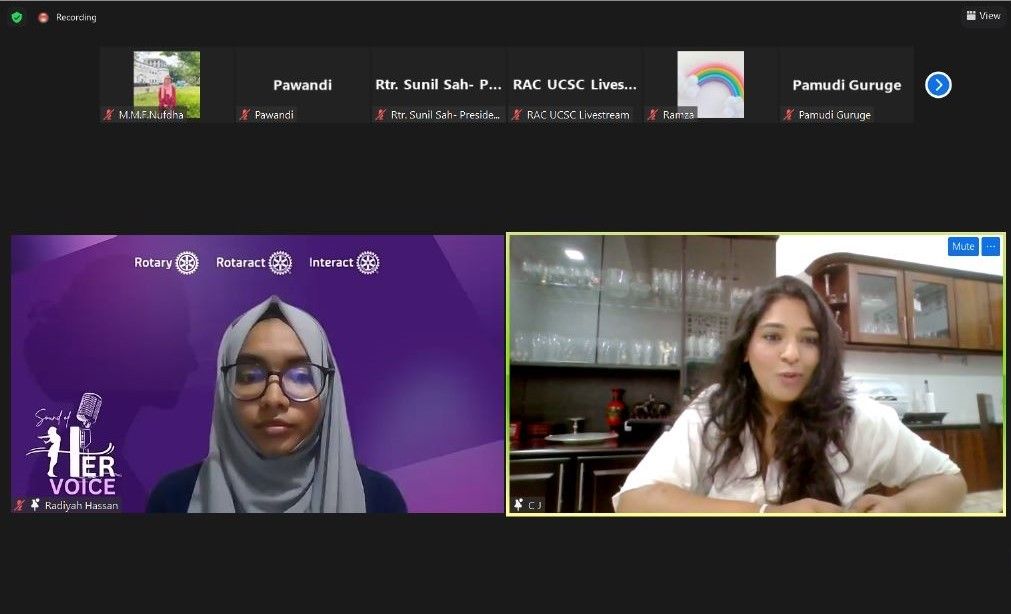Click muted mic icon beside Pamudi Guruge label
This screenshot has width=1011, height=614.
tap(788, 115)
